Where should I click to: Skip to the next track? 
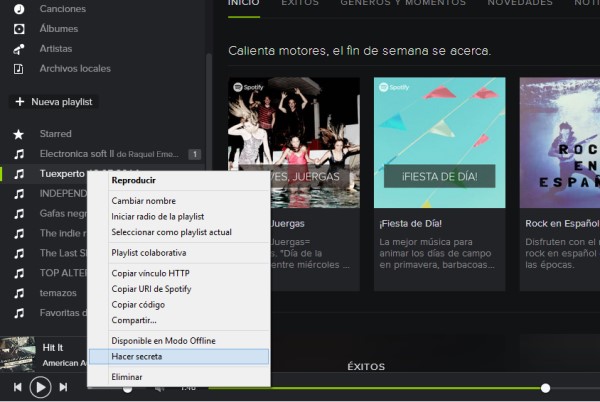63,387
